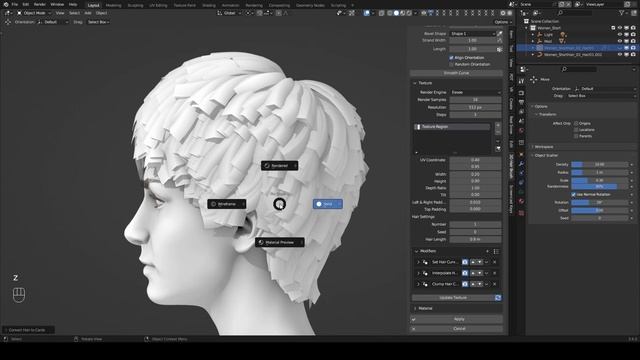The height and width of the screenshot is (360, 640).
Task: Open the Bevel Shape dropdown
Action: pyautogui.click(x=472, y=33)
